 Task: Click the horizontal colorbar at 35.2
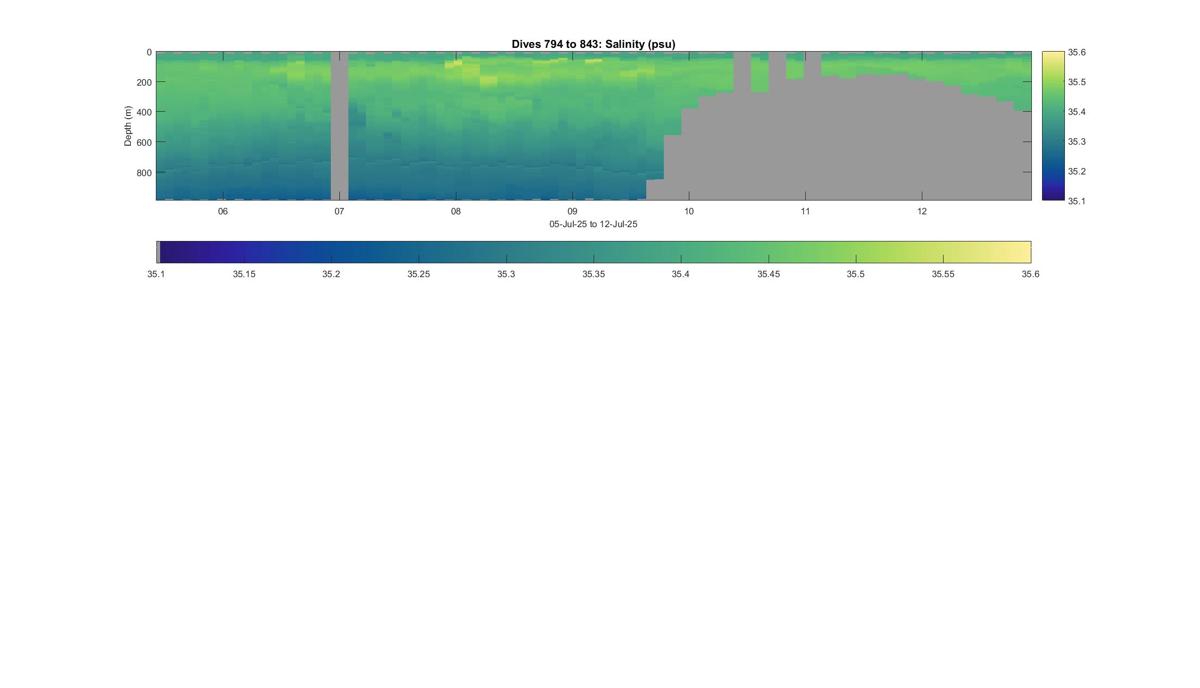[x=331, y=252]
